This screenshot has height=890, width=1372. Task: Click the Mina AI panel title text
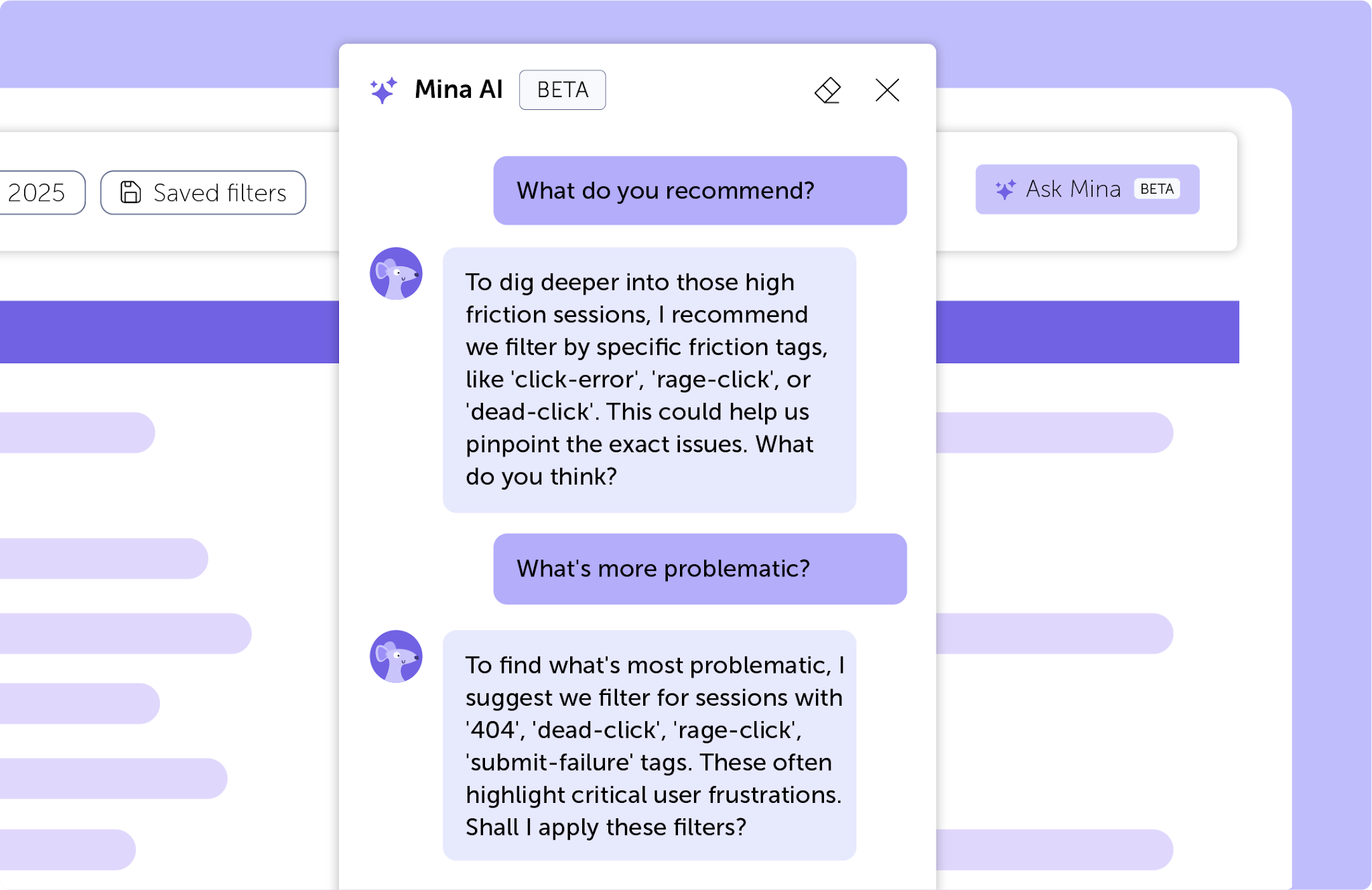point(458,90)
